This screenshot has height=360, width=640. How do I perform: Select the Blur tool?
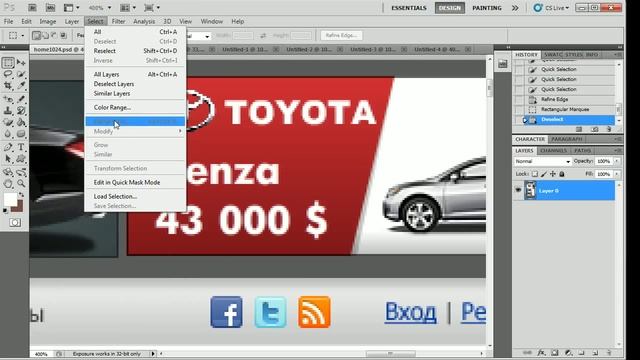(x=8, y=133)
